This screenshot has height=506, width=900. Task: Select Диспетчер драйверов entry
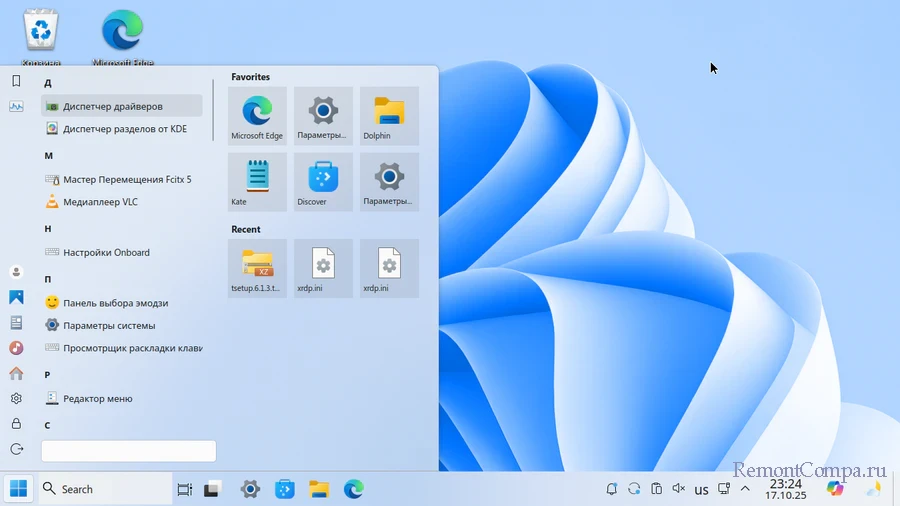[112, 106]
